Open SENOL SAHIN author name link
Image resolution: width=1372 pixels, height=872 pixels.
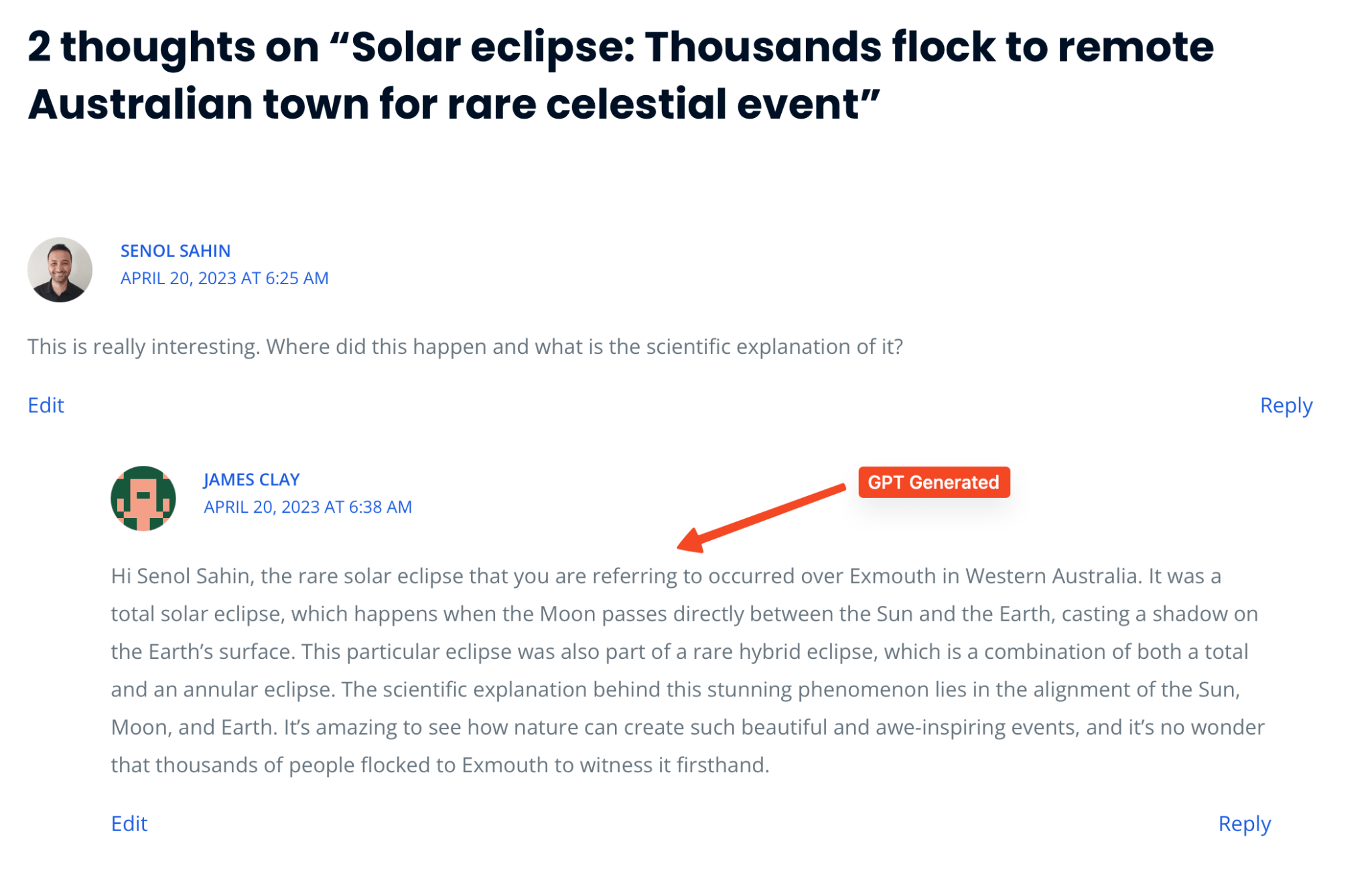[x=176, y=251]
